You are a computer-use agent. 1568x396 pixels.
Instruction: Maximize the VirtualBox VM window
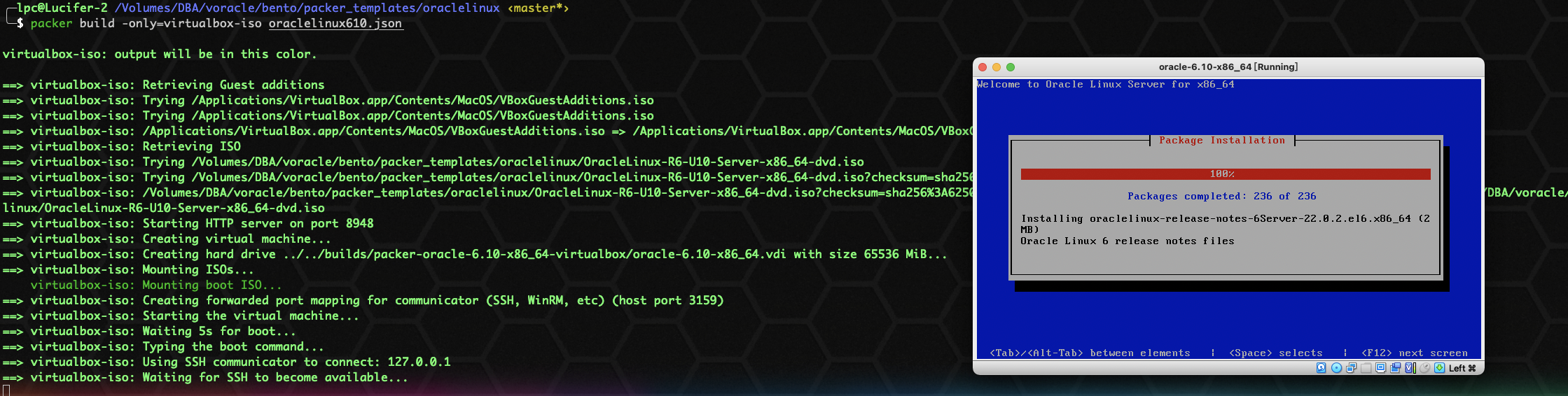[x=1011, y=67]
